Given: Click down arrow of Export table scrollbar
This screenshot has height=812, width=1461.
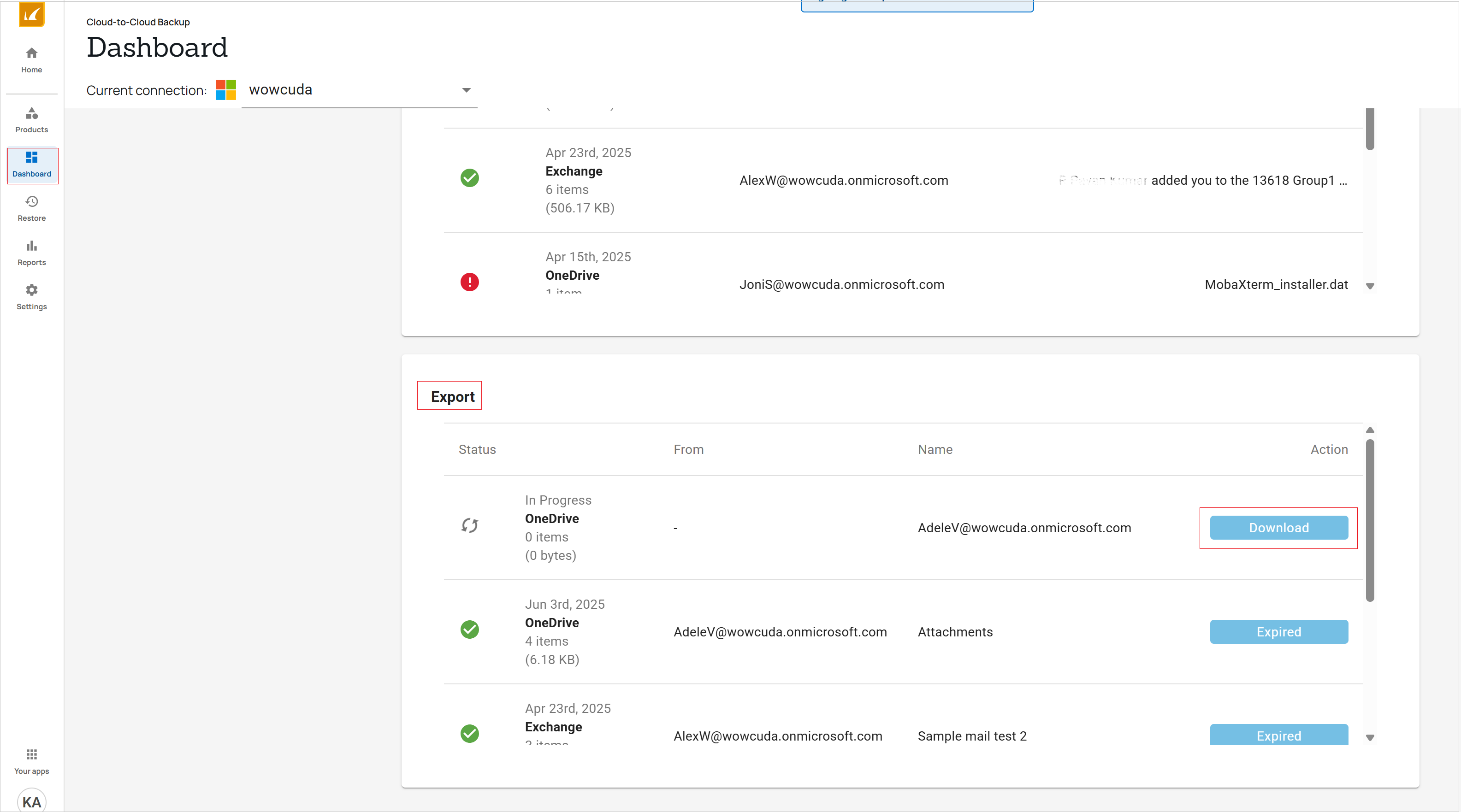Looking at the screenshot, I should coord(1370,738).
